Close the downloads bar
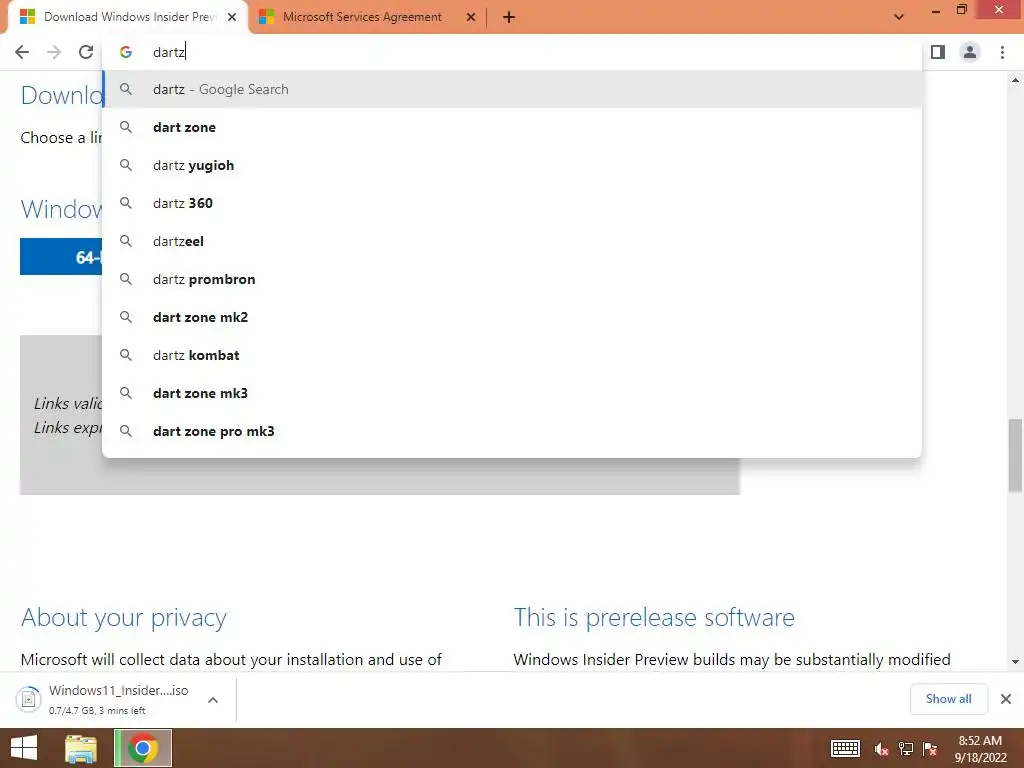Image resolution: width=1024 pixels, height=768 pixels. (1006, 699)
